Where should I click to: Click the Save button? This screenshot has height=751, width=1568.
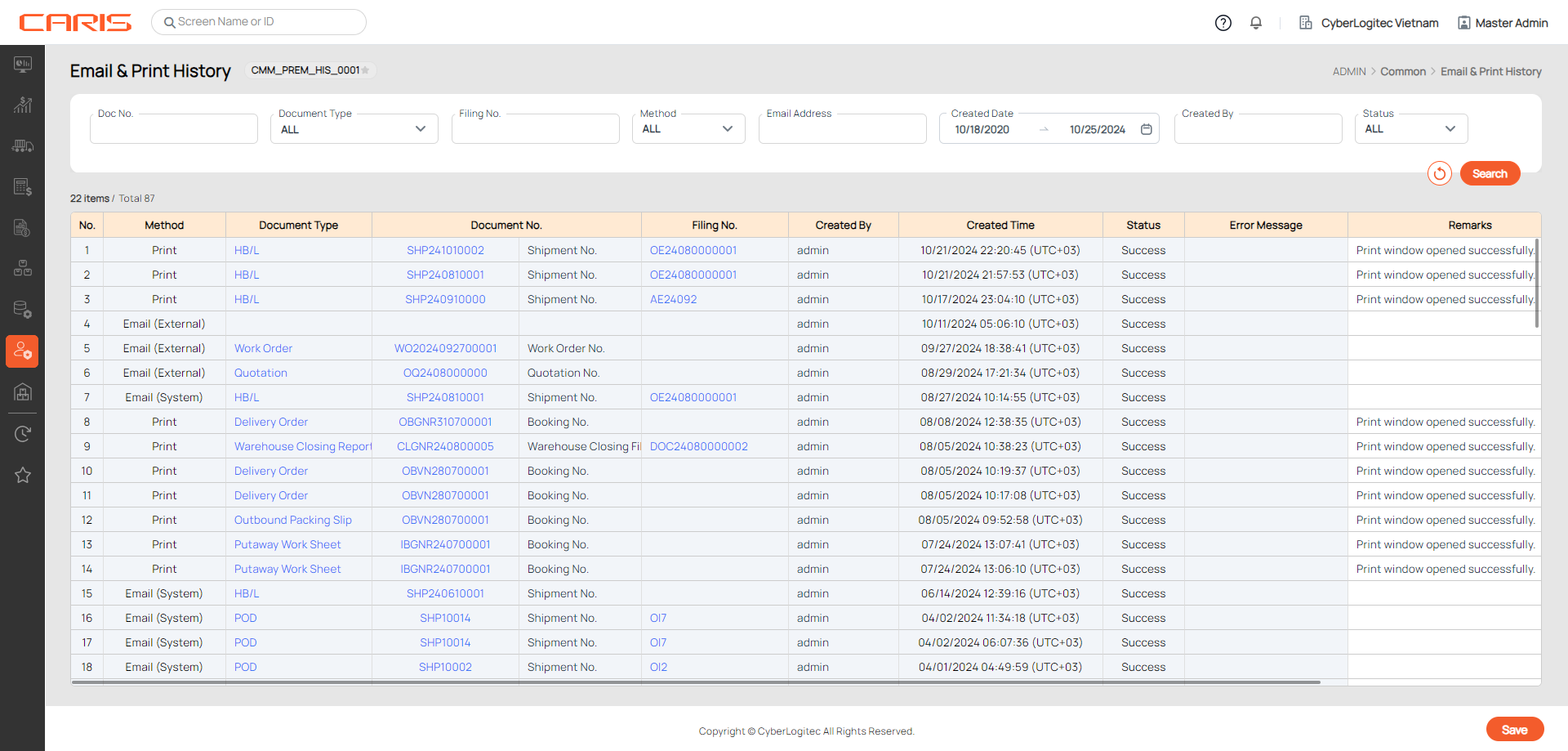[x=1514, y=730]
